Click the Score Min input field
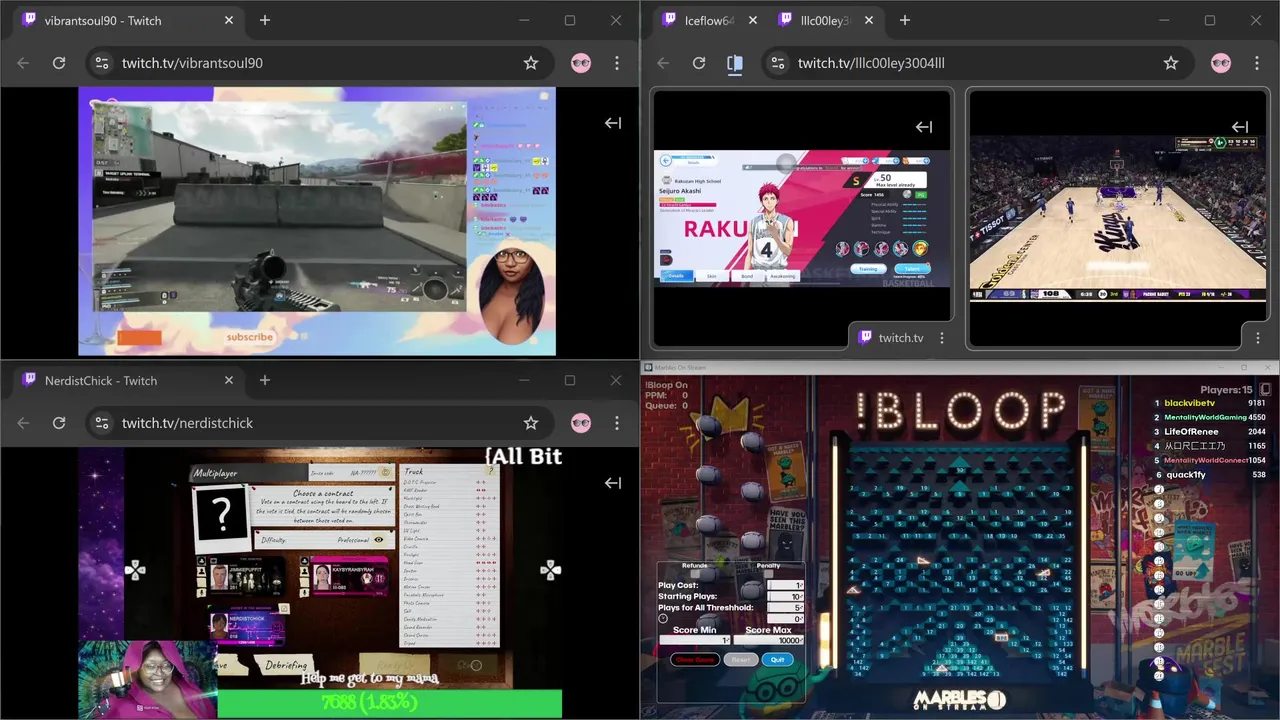This screenshot has width=1280, height=720. [695, 640]
